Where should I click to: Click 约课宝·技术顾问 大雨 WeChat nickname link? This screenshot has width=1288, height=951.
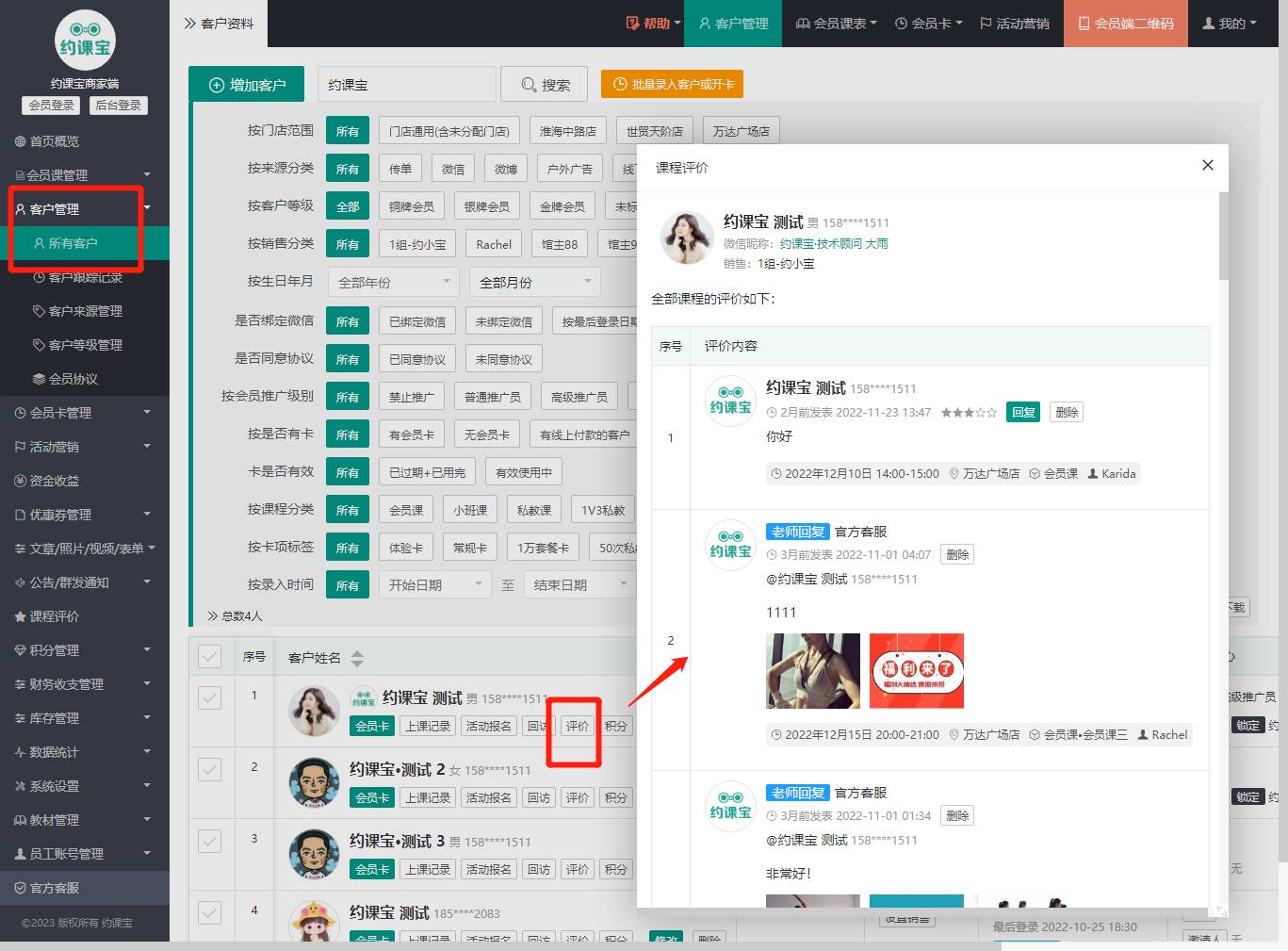(834, 243)
